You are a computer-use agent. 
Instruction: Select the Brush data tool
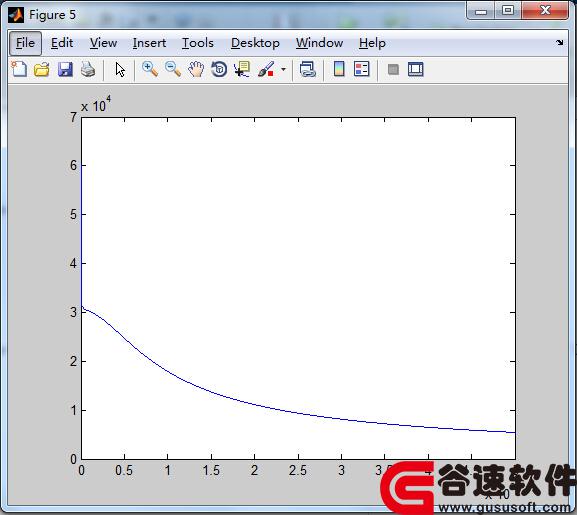(x=266, y=69)
